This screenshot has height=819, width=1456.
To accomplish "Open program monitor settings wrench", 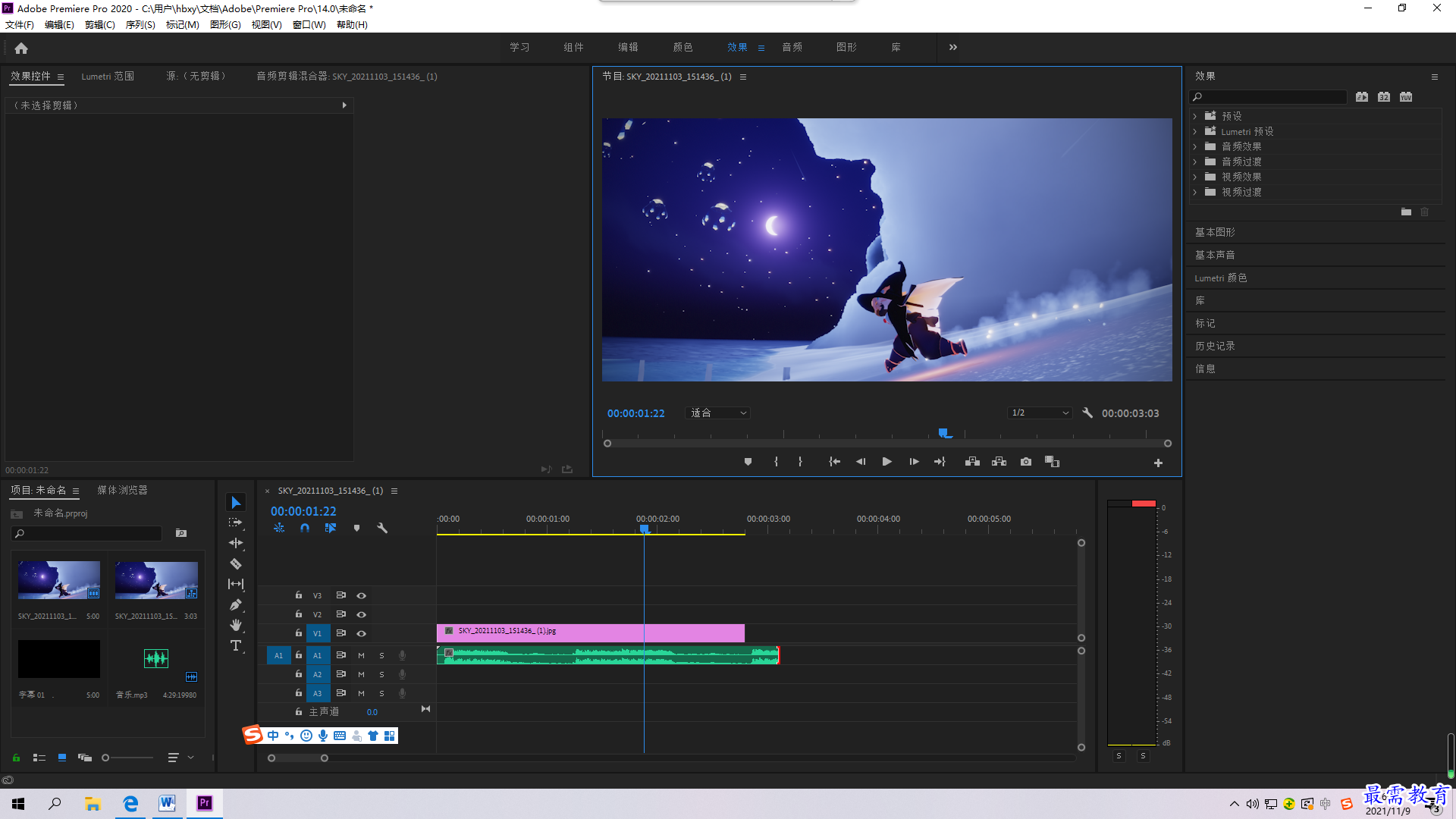I will tap(1087, 413).
